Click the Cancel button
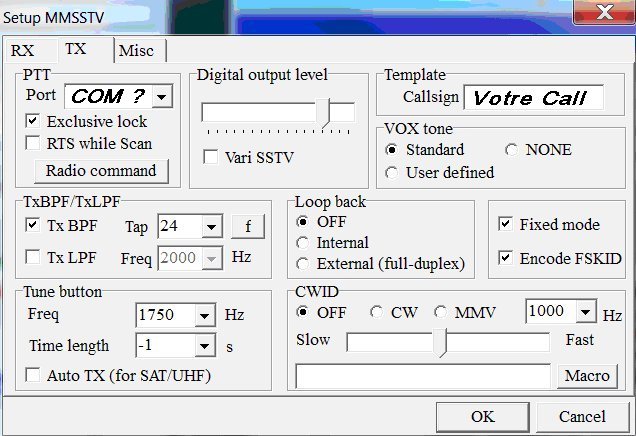636x436 pixels. pos(582,417)
